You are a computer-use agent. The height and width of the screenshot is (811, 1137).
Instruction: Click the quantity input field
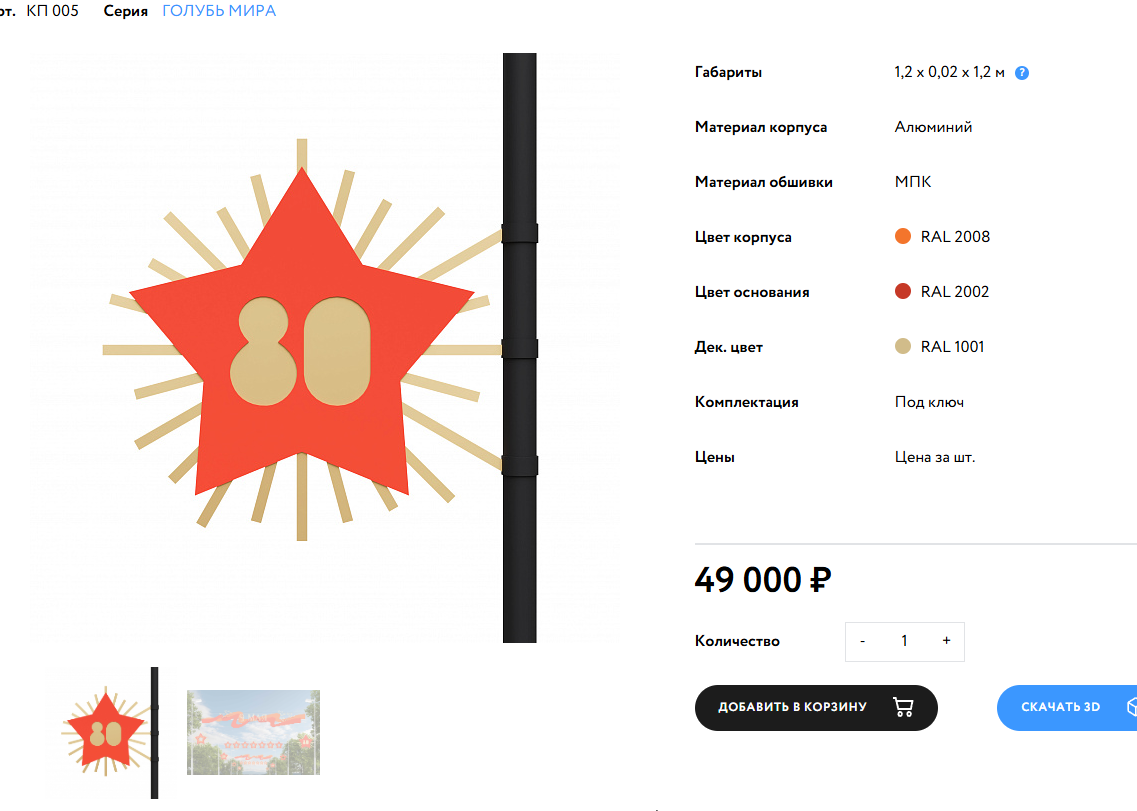904,641
